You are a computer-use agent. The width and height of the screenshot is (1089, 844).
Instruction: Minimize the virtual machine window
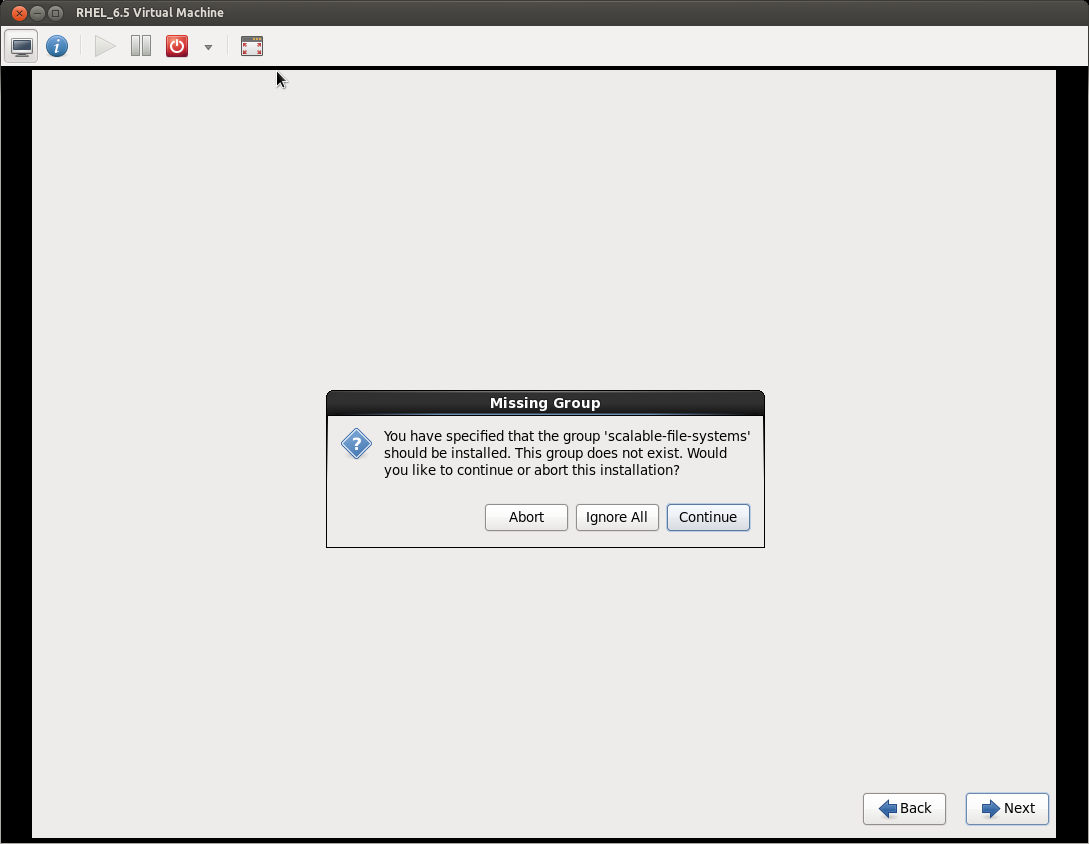37,13
